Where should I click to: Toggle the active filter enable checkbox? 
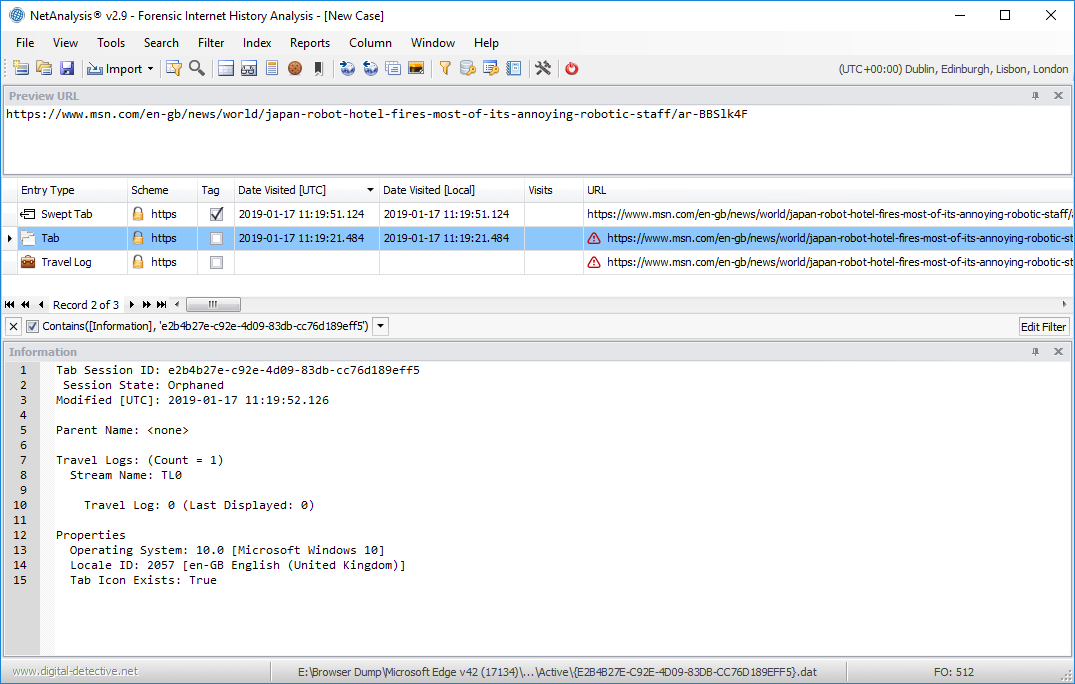(x=32, y=326)
